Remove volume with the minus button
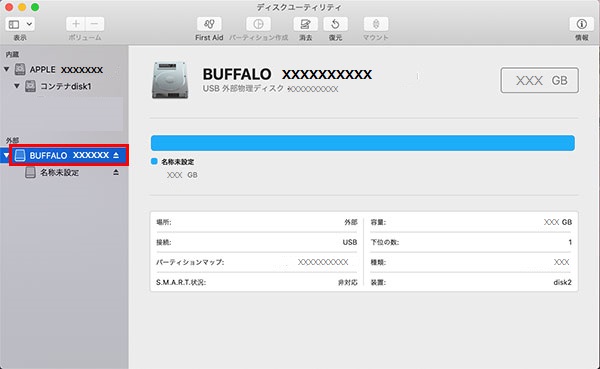Viewport: 600px width, 369px height. [x=95, y=24]
